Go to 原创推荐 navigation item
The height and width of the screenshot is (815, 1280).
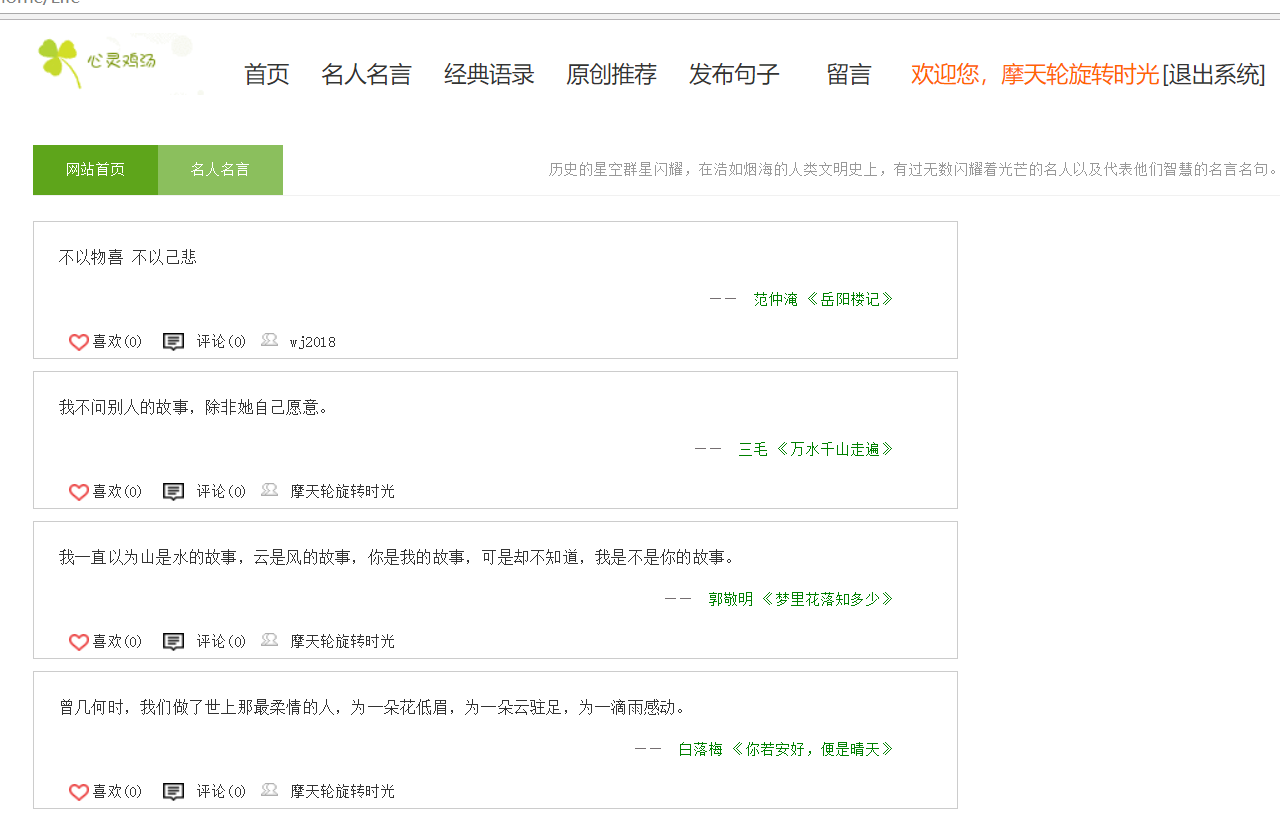[611, 74]
